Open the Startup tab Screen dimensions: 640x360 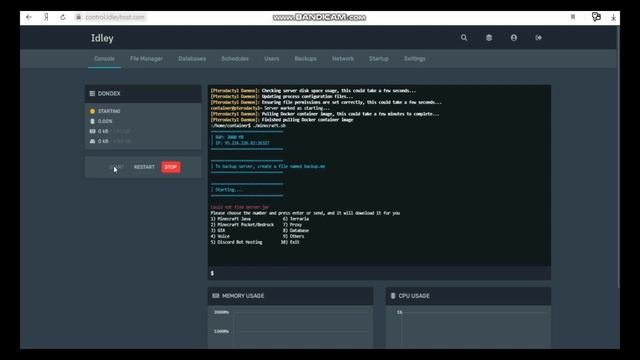[379, 59]
